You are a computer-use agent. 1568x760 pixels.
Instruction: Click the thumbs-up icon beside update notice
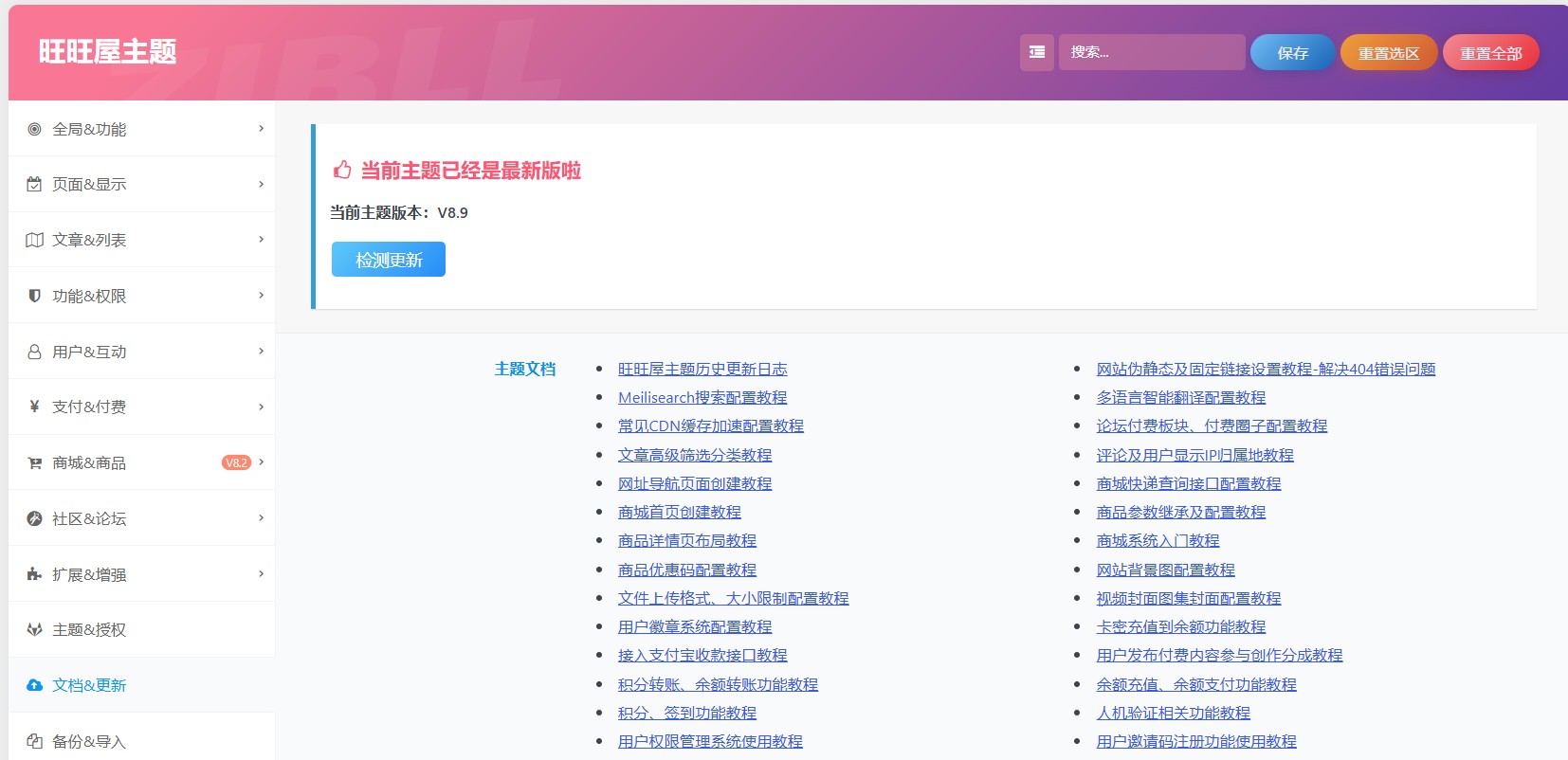coord(342,170)
